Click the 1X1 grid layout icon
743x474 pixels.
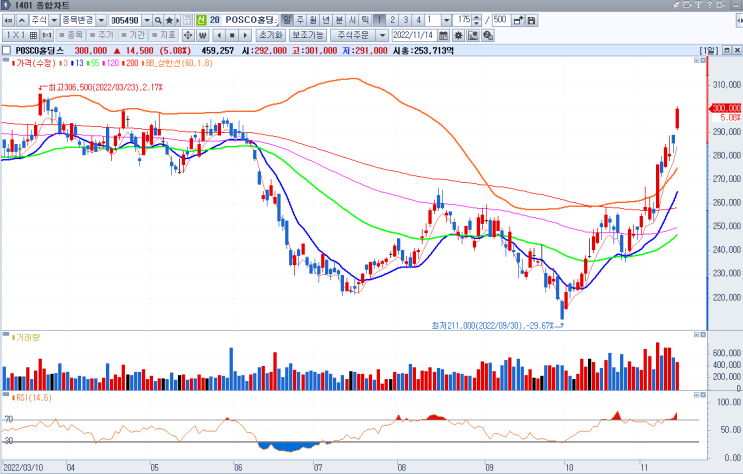coord(21,36)
